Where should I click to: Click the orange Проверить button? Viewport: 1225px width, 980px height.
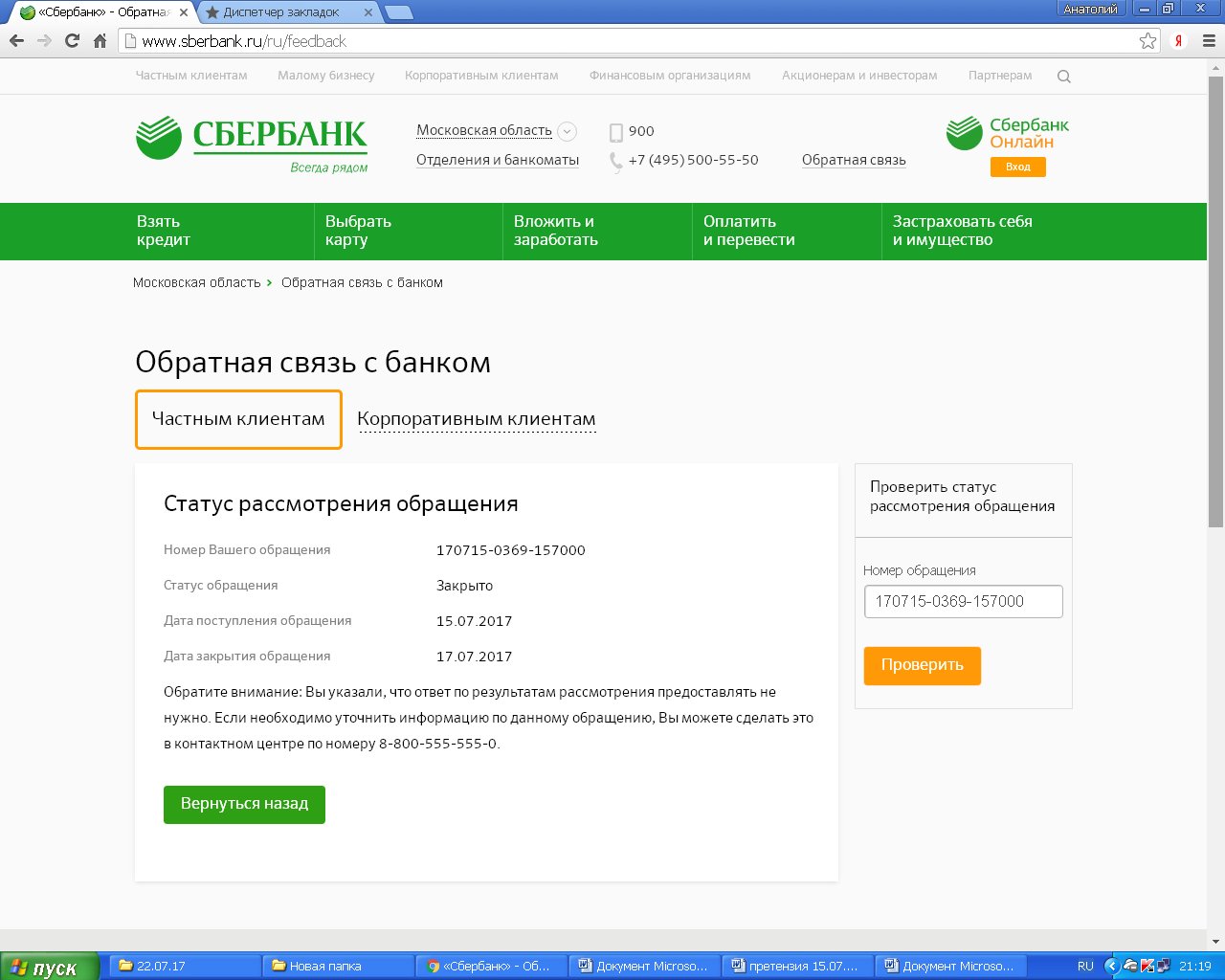tap(923, 665)
